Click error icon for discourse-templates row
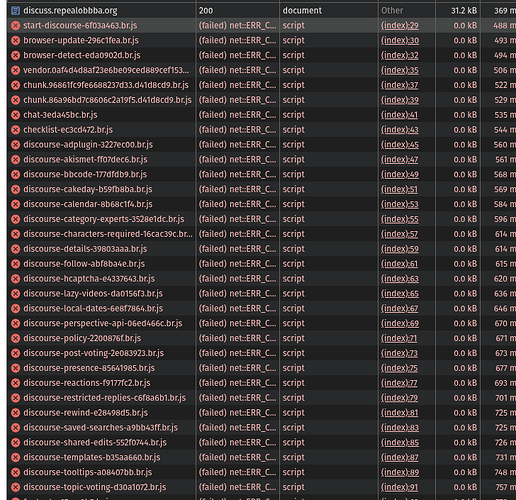 pos(15,458)
